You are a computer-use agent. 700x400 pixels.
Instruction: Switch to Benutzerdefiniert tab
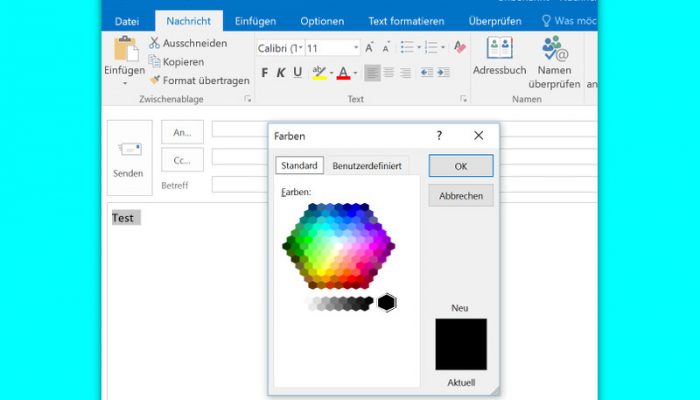coord(367,166)
